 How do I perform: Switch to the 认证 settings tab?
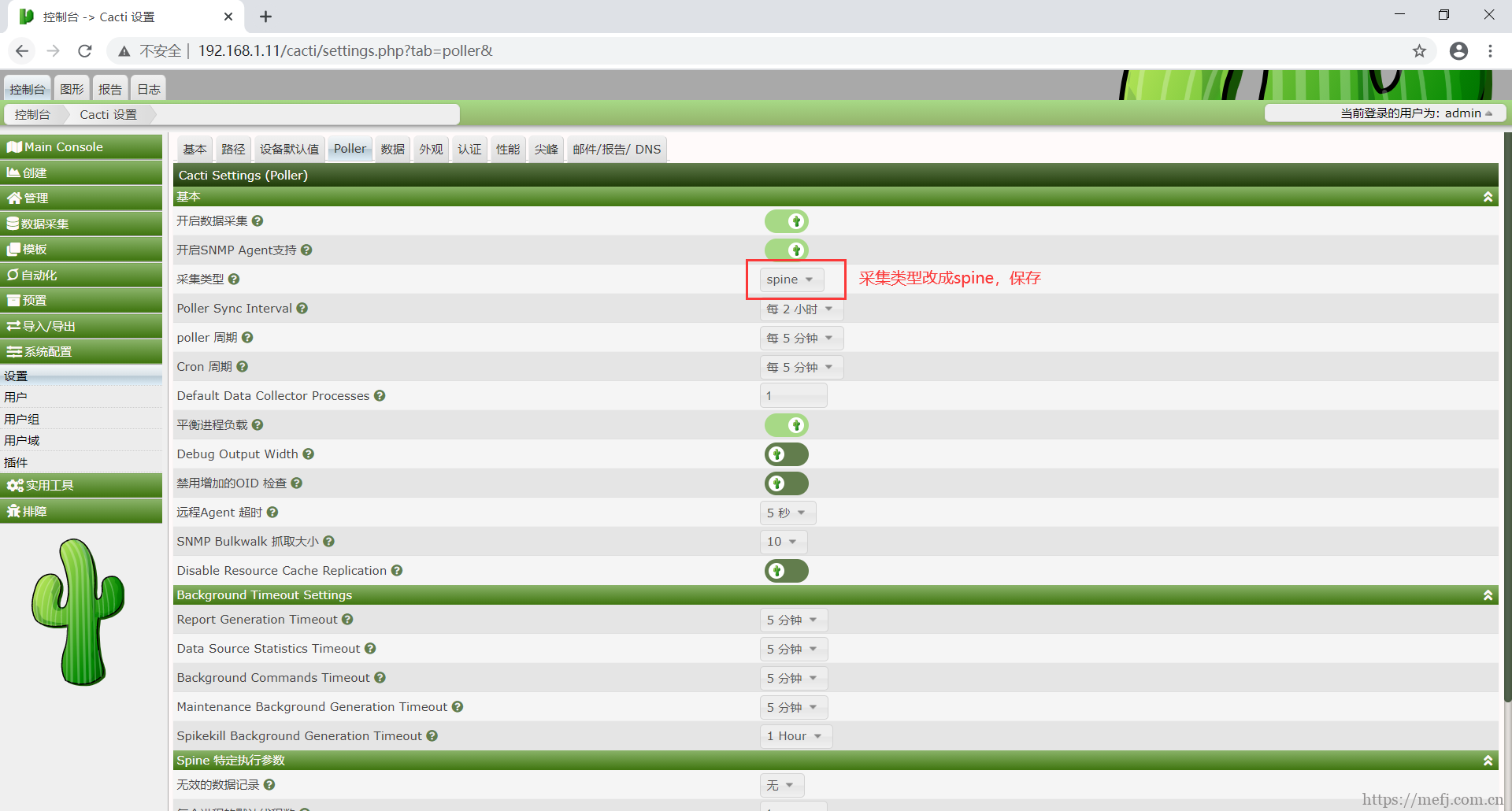469,149
